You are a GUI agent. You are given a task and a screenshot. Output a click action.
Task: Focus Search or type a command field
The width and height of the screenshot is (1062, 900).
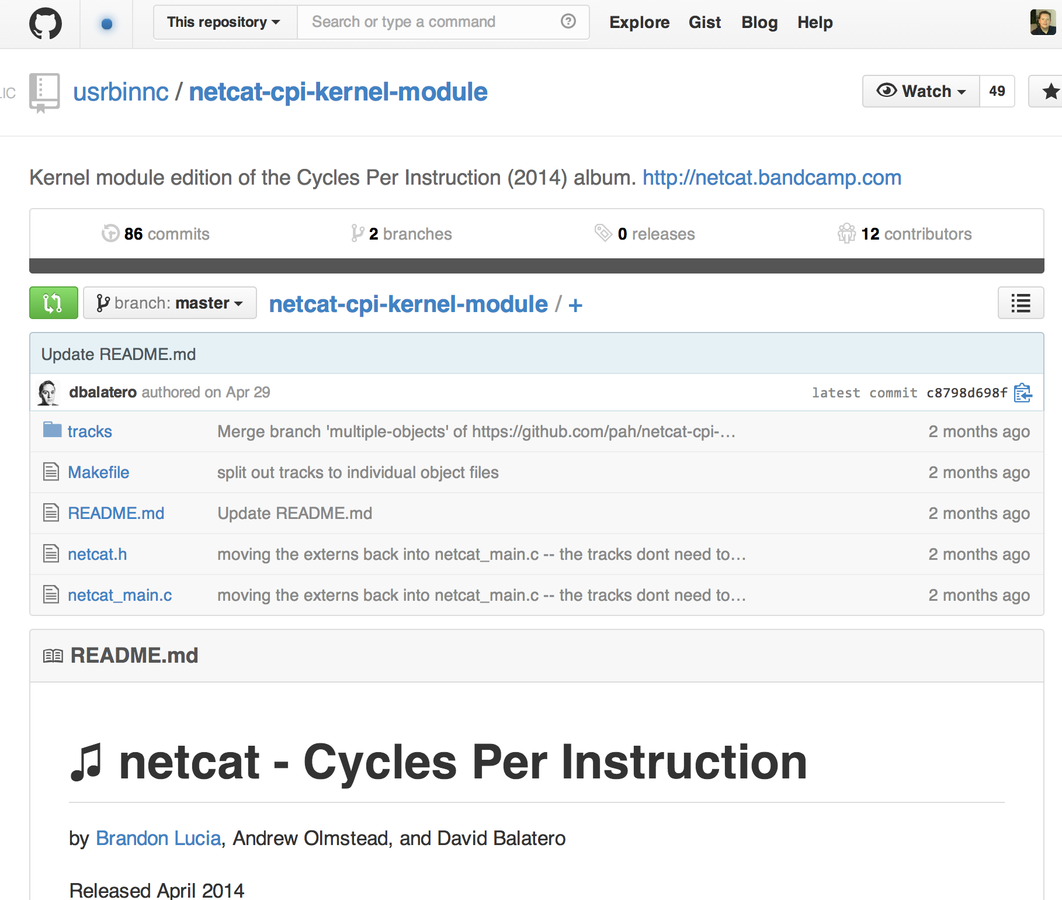pyautogui.click(x=443, y=22)
